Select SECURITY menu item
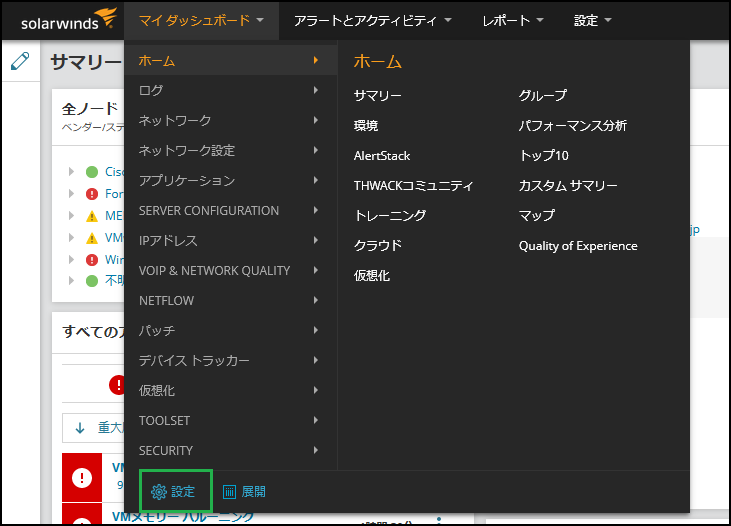Screen dimensions: 731x526 231,450
